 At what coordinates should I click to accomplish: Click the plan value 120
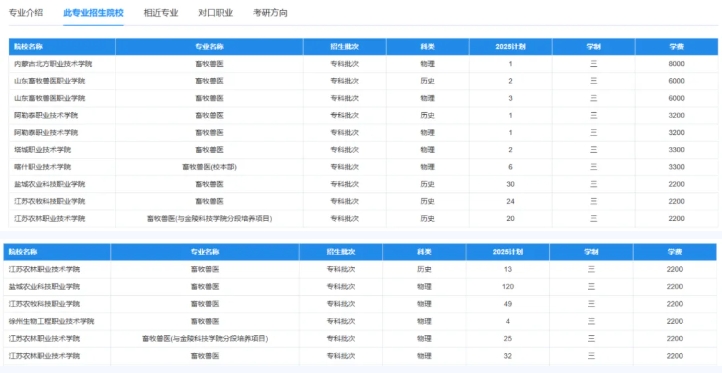point(508,286)
